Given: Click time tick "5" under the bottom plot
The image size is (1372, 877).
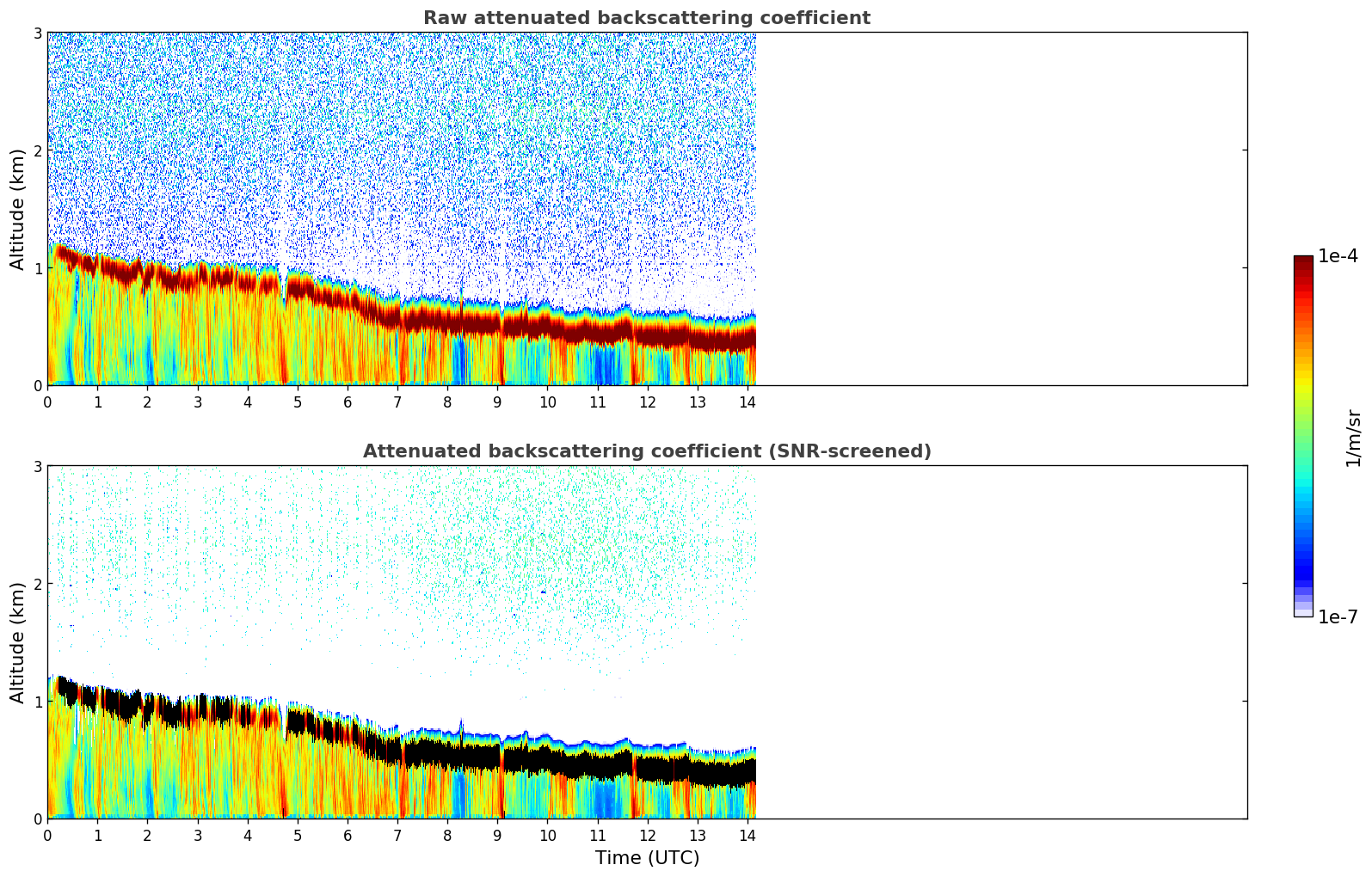Looking at the screenshot, I should pyautogui.click(x=298, y=835).
